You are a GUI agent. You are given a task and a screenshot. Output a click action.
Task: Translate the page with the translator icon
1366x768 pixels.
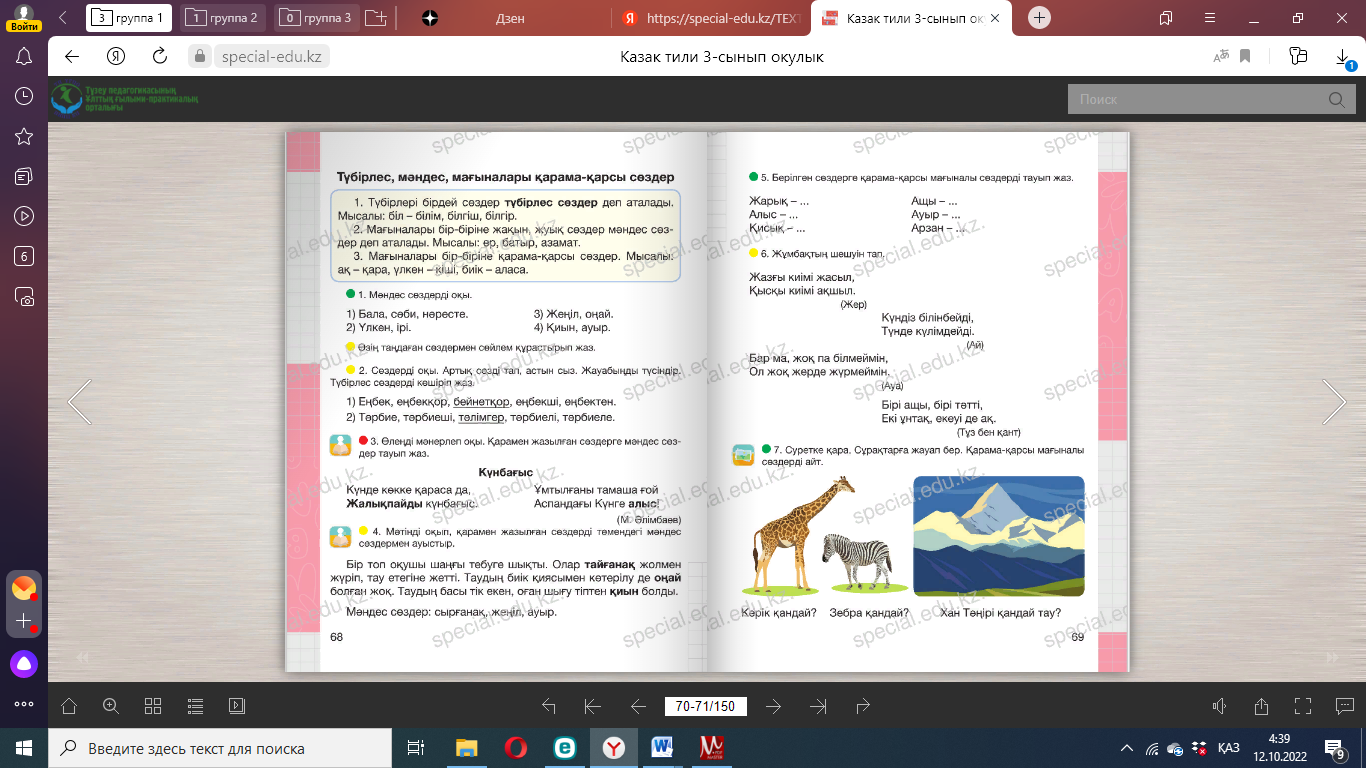(x=1220, y=57)
